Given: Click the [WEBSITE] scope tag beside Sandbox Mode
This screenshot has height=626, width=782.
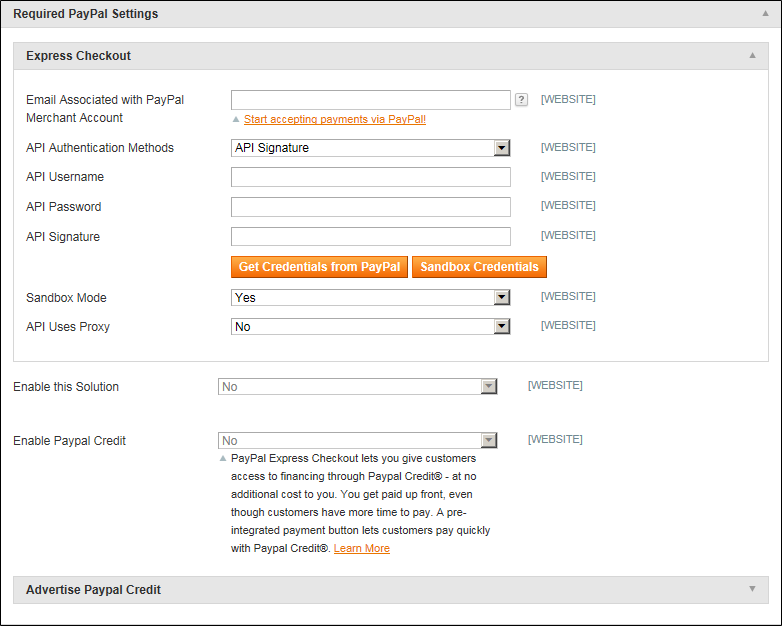Looking at the screenshot, I should point(568,296).
